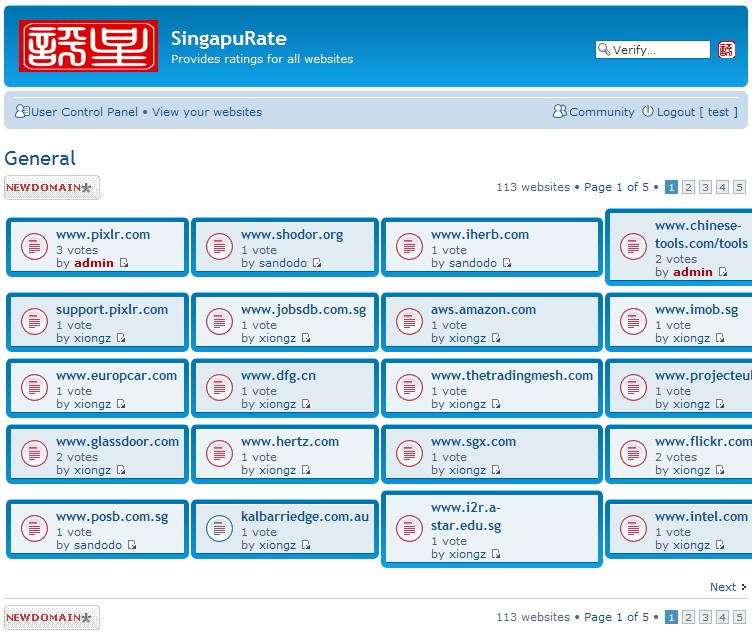
Task: Open the www.flickr.com link
Action: tap(704, 441)
